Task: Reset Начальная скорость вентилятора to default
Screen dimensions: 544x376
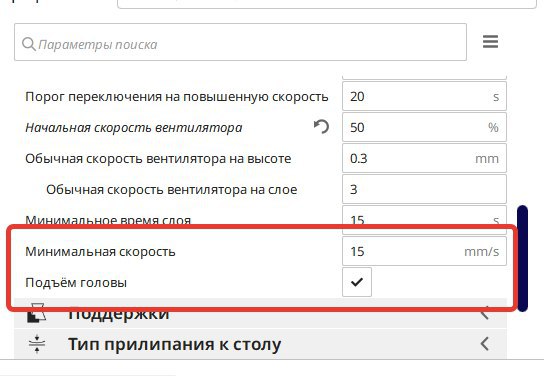Action: (321, 127)
